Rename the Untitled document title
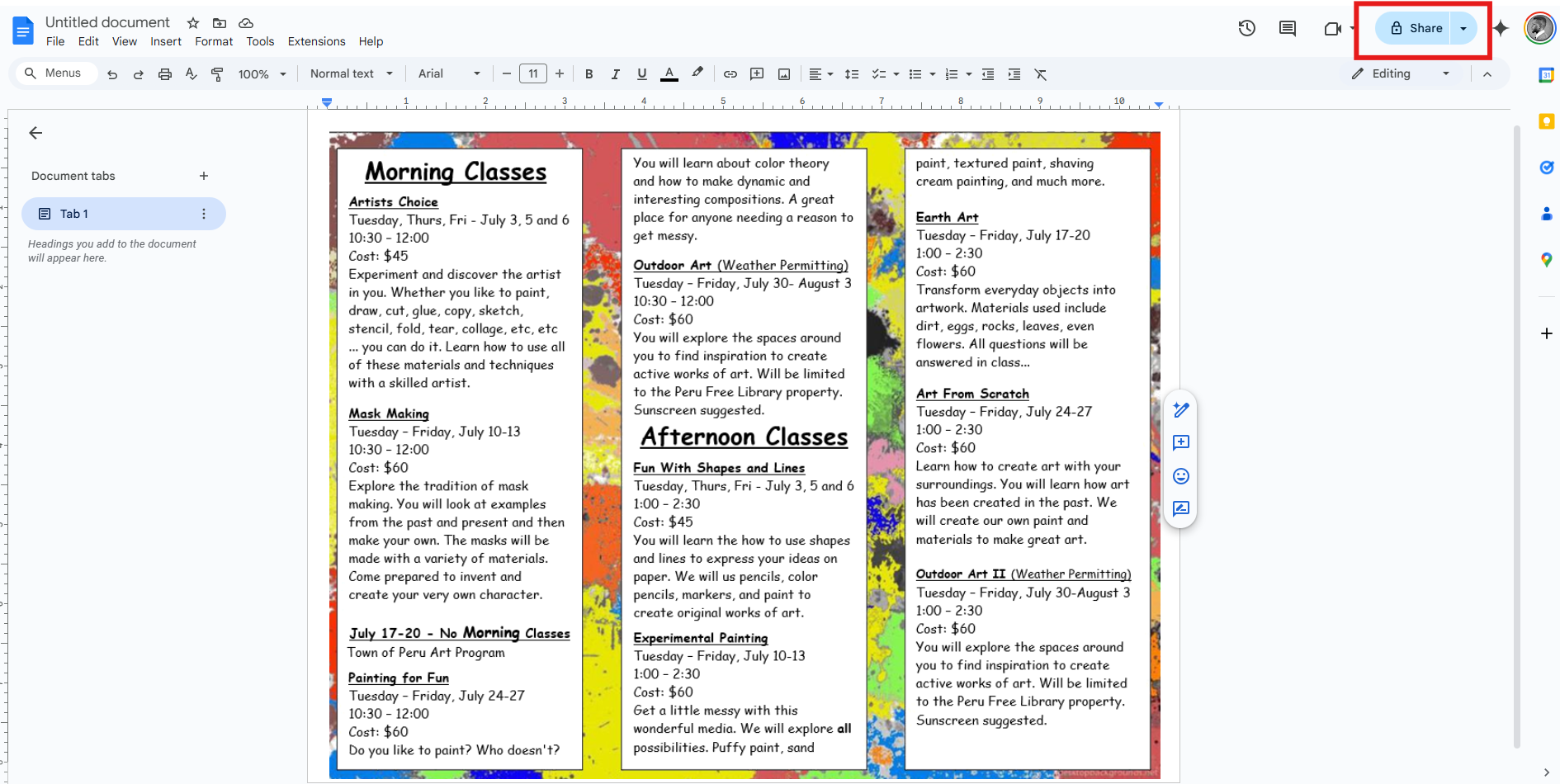Image resolution: width=1560 pixels, height=784 pixels. coord(107,21)
